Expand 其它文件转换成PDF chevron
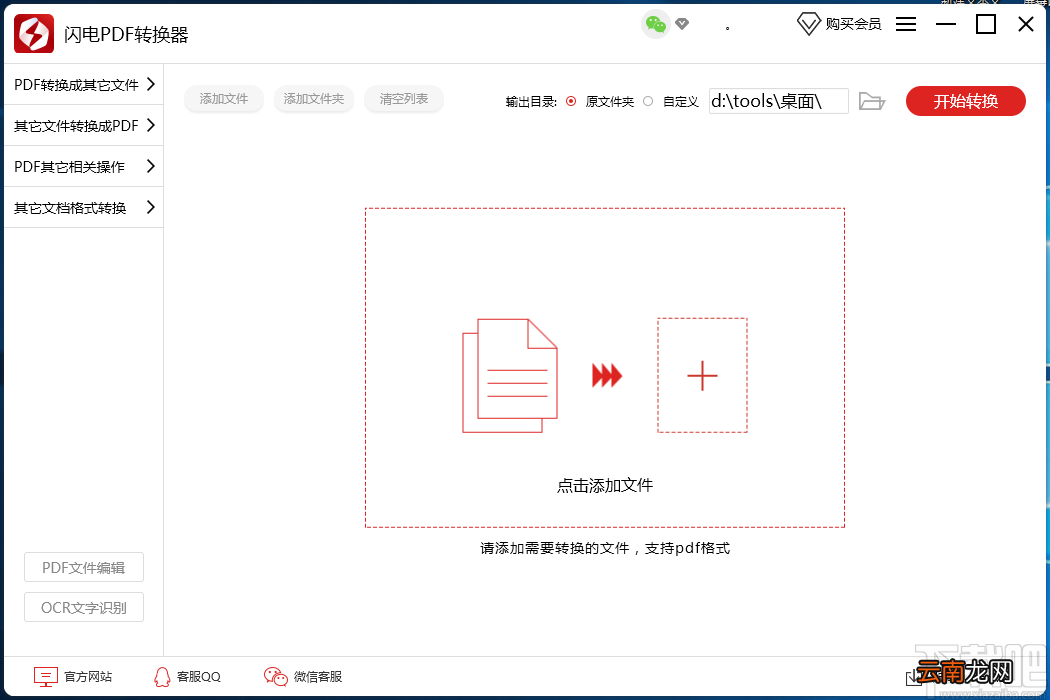 (151, 125)
